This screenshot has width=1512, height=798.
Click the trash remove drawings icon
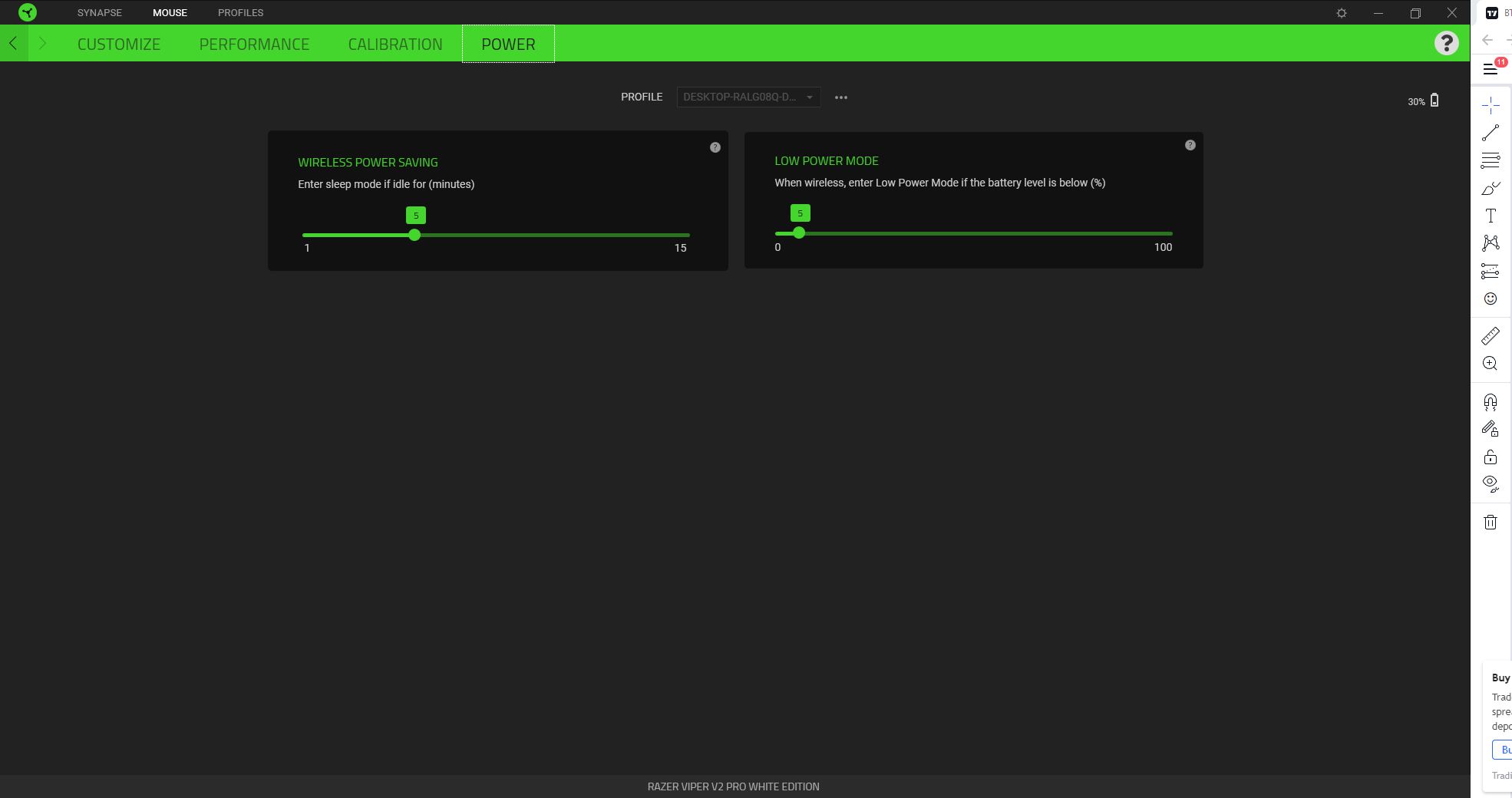1490,523
